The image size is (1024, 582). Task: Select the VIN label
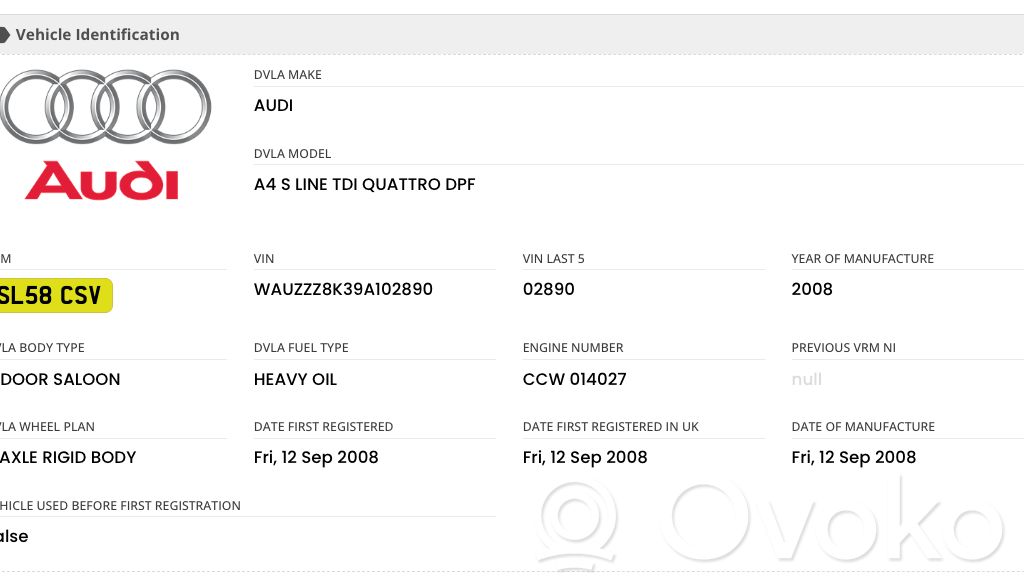pyautogui.click(x=264, y=259)
